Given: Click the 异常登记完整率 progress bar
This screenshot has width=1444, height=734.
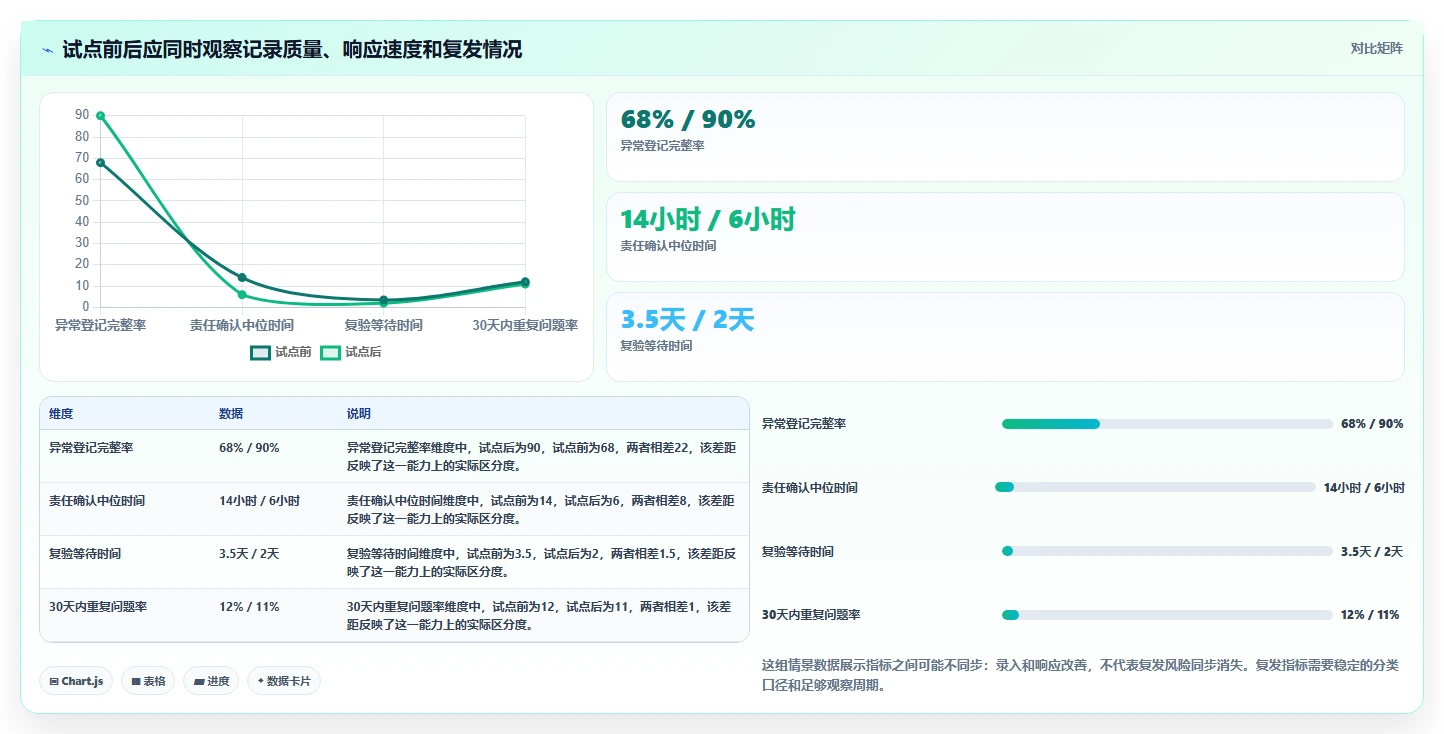Looking at the screenshot, I should [1167, 424].
